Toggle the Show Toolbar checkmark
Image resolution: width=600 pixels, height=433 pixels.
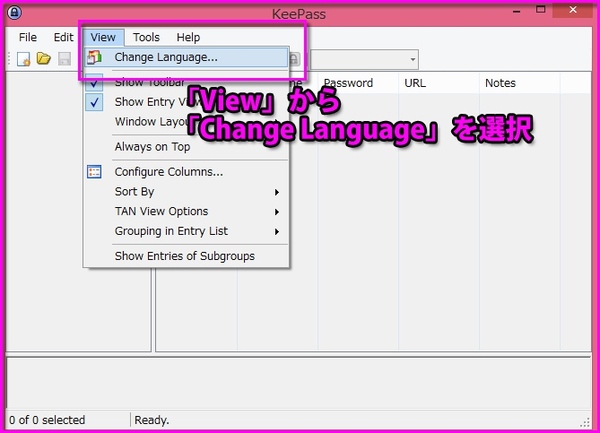(94, 82)
